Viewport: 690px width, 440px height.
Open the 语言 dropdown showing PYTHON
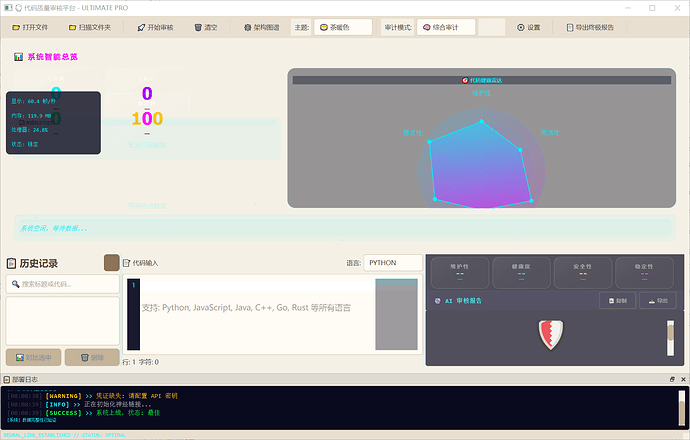393,263
